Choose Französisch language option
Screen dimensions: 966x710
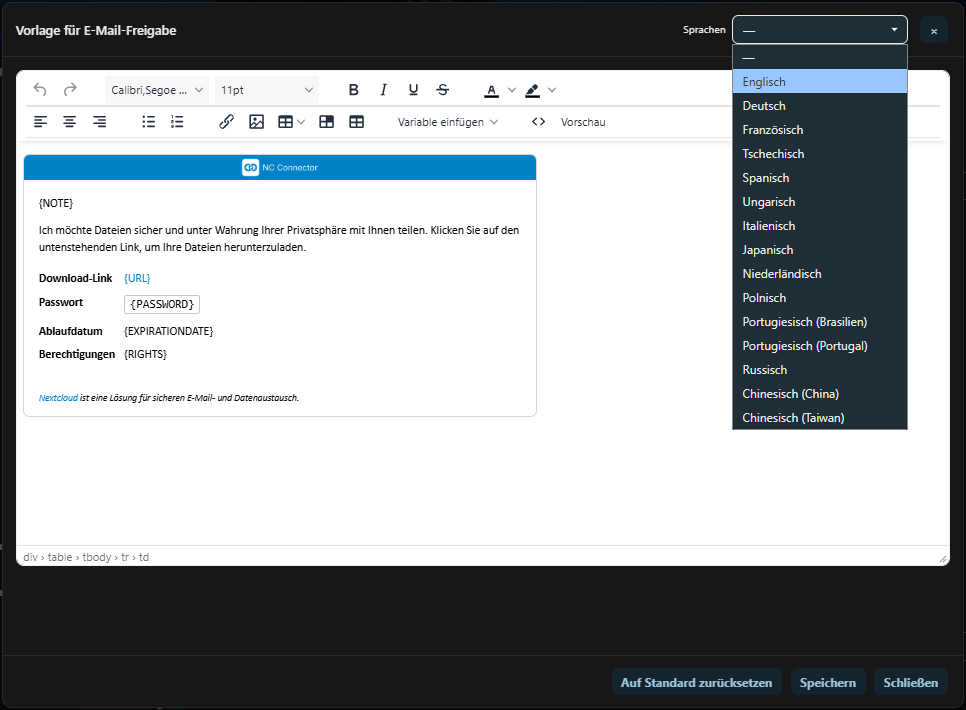[x=819, y=129]
